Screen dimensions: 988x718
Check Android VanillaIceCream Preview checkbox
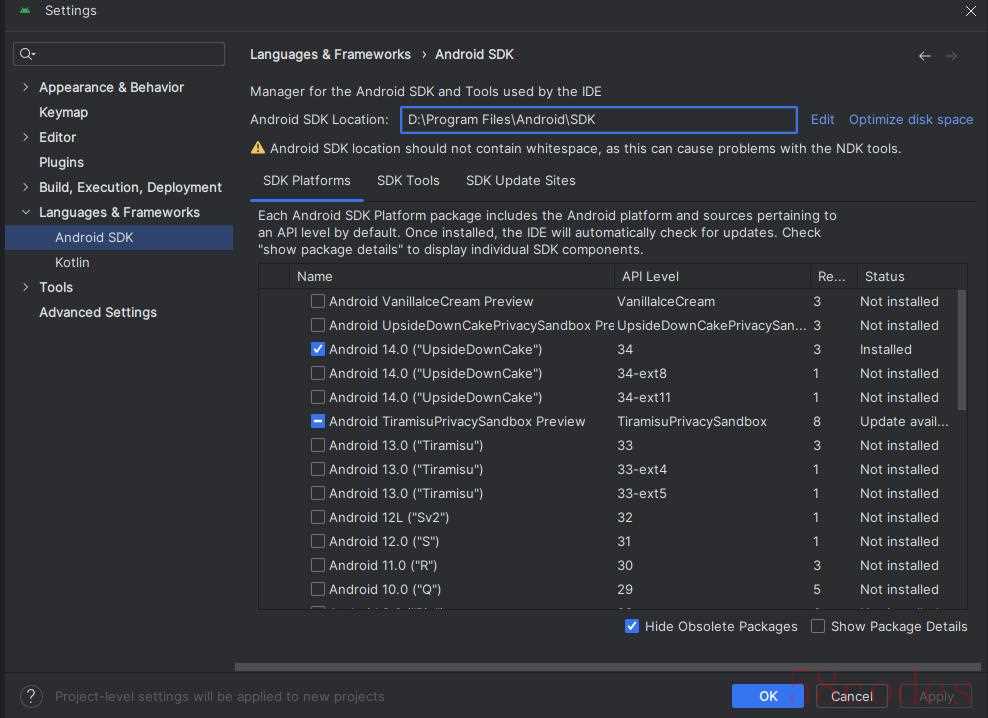pos(318,301)
